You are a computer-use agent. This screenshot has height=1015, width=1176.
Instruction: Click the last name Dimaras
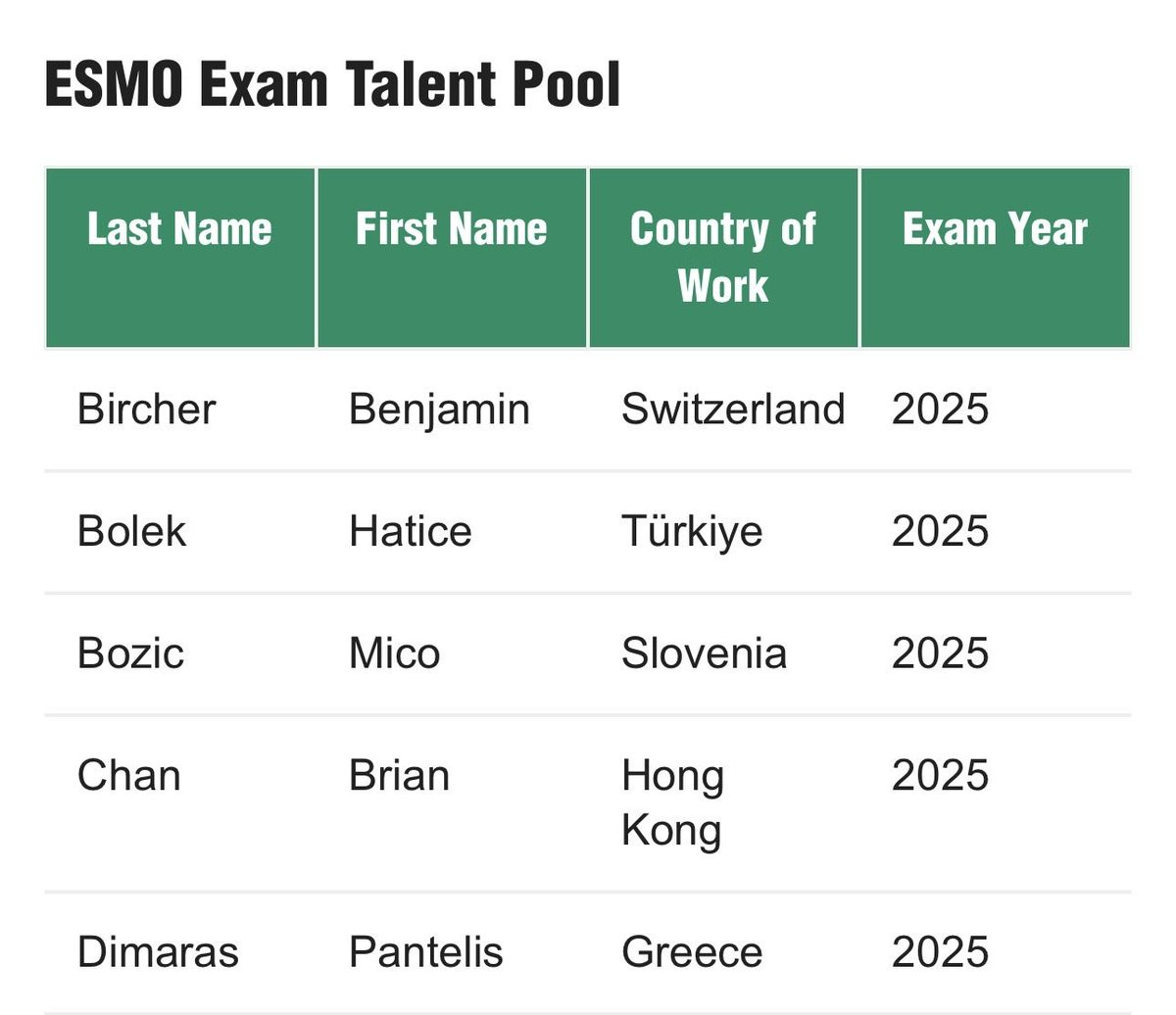(158, 953)
